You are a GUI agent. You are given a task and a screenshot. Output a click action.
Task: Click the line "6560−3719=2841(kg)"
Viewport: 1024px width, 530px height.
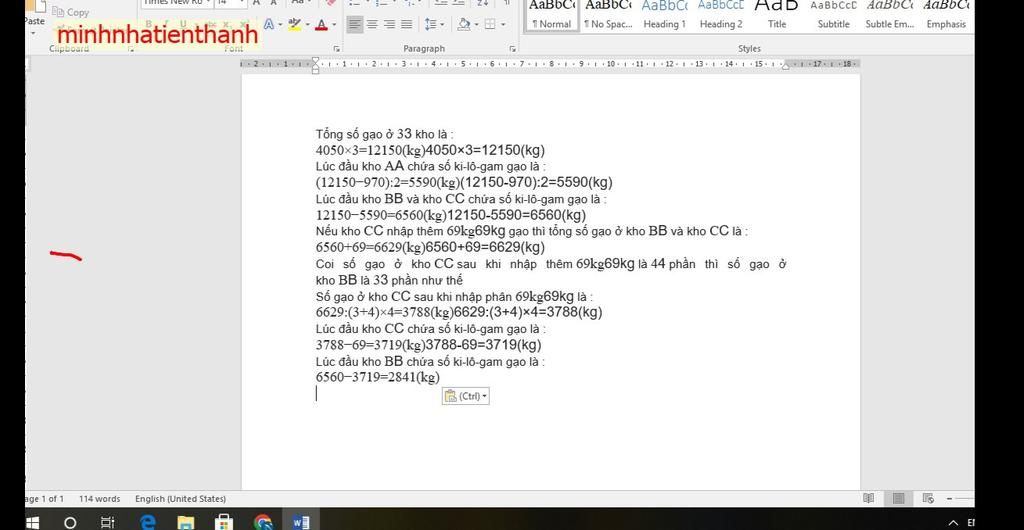pyautogui.click(x=377, y=377)
